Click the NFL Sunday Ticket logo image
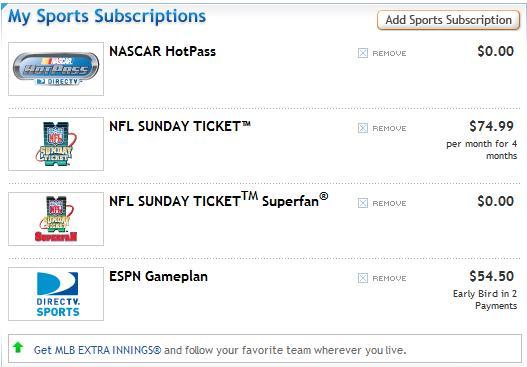The image size is (527, 367). click(x=56, y=144)
